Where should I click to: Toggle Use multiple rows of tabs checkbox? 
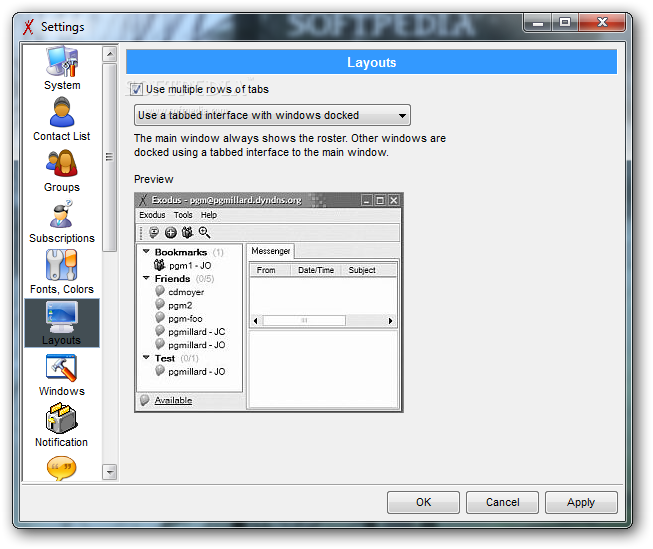pos(136,90)
